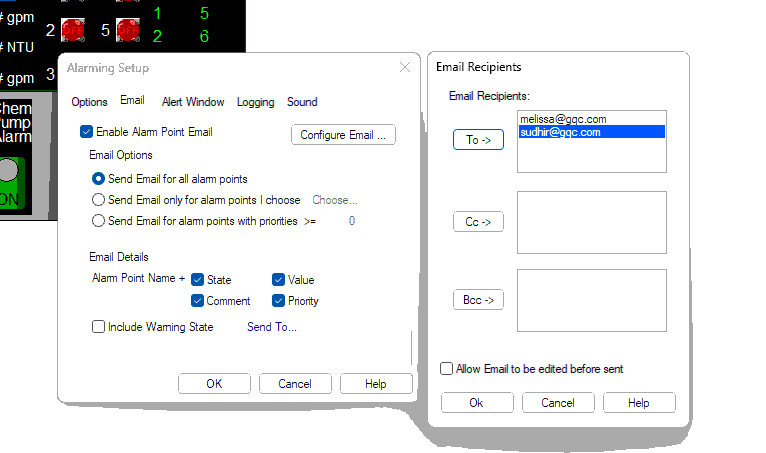Uncheck the Value detail checkbox

click(x=278, y=280)
